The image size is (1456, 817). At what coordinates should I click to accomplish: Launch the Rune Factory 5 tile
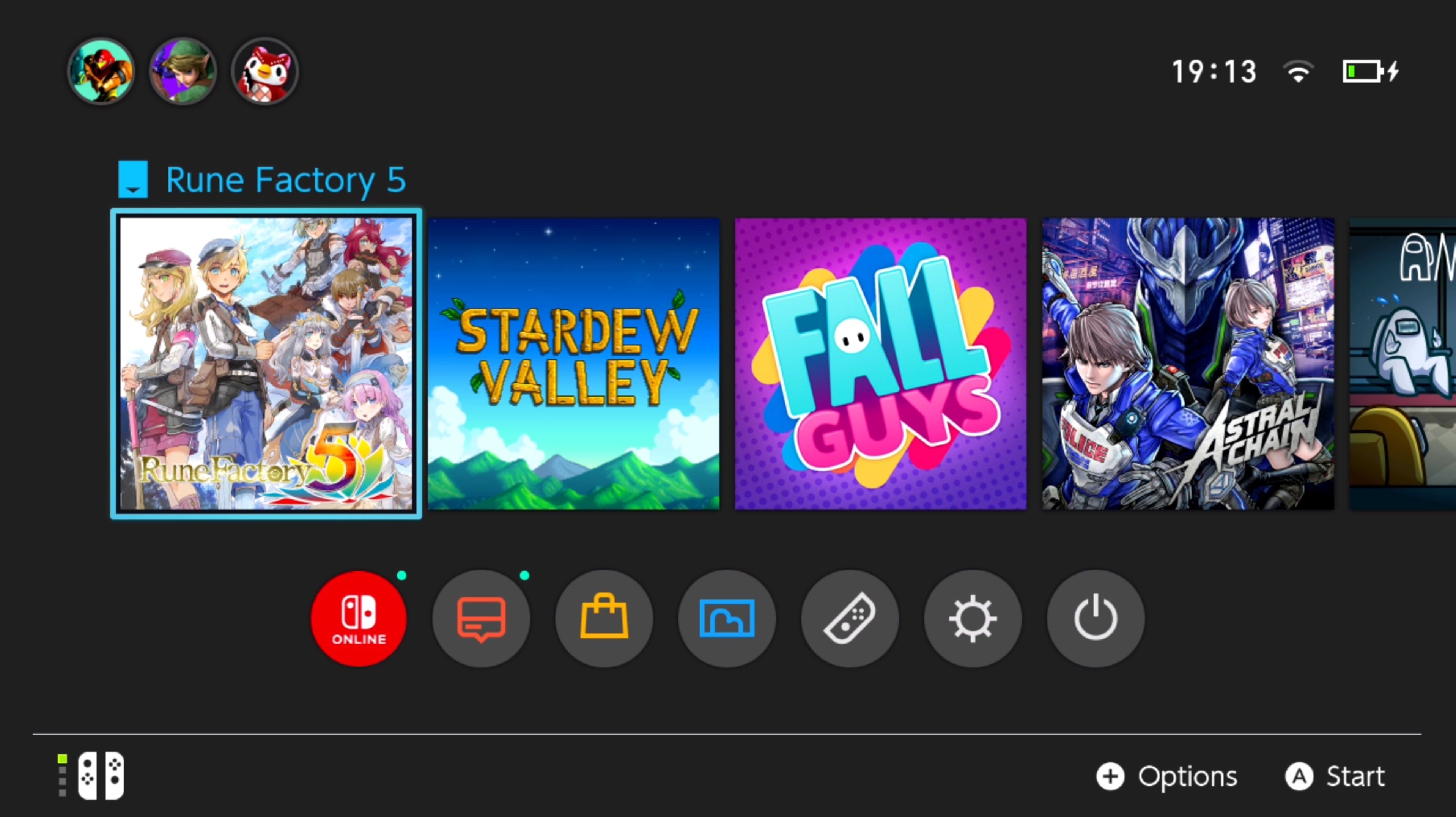click(266, 364)
